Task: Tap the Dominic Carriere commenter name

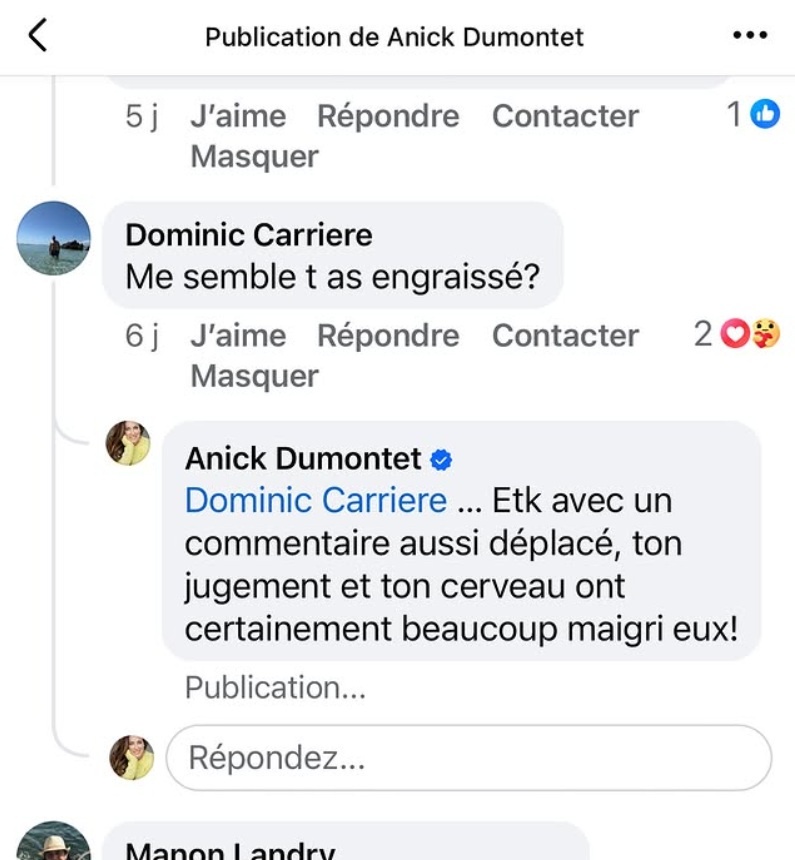Action: [249, 235]
